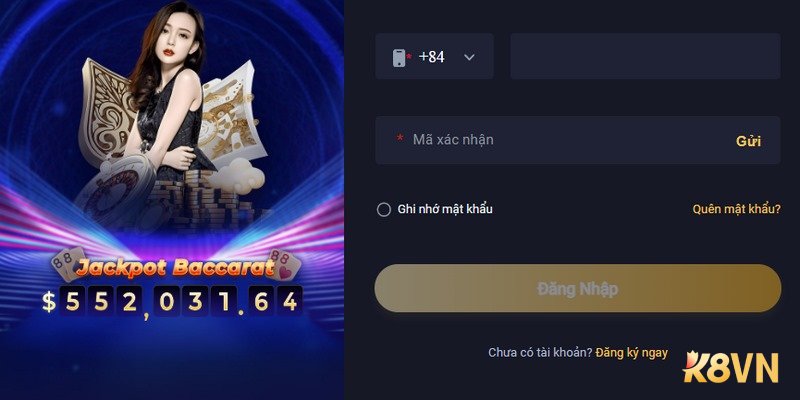Open the +84 country code selector

tap(434, 57)
